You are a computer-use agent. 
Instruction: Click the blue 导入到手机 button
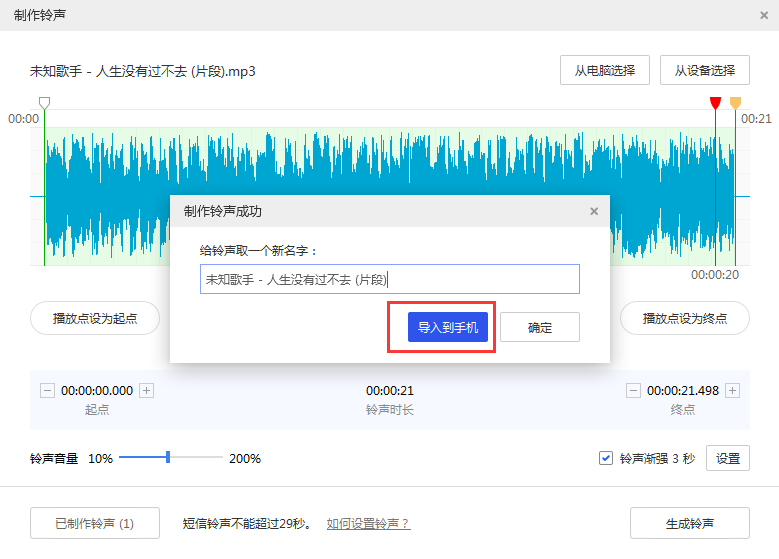coord(448,327)
